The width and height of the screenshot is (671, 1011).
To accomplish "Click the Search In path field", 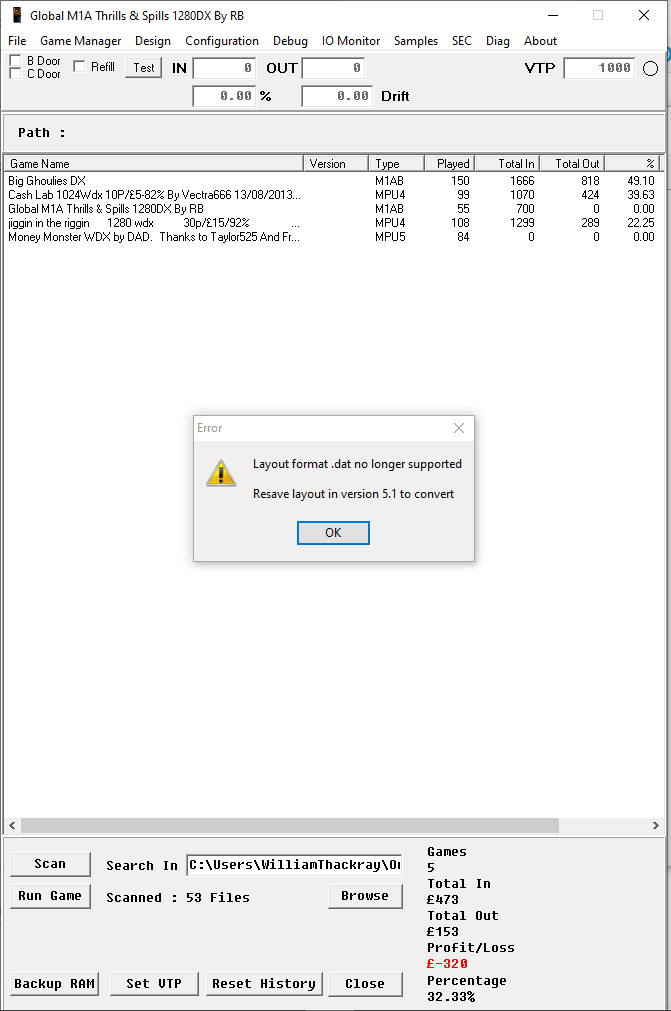I will point(295,865).
